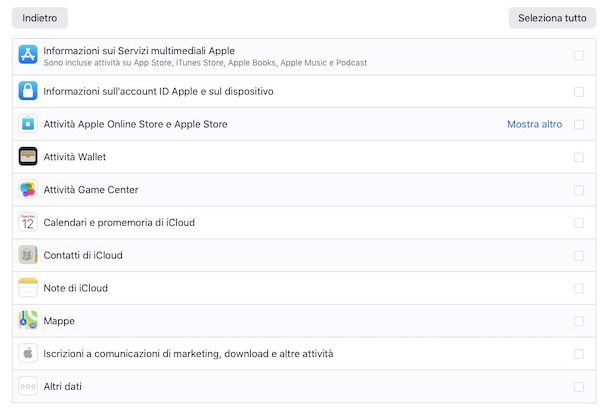Image resolution: width=610 pixels, height=415 pixels.
Task: Click the three-dots Altri dati icon
Action: [x=28, y=386]
